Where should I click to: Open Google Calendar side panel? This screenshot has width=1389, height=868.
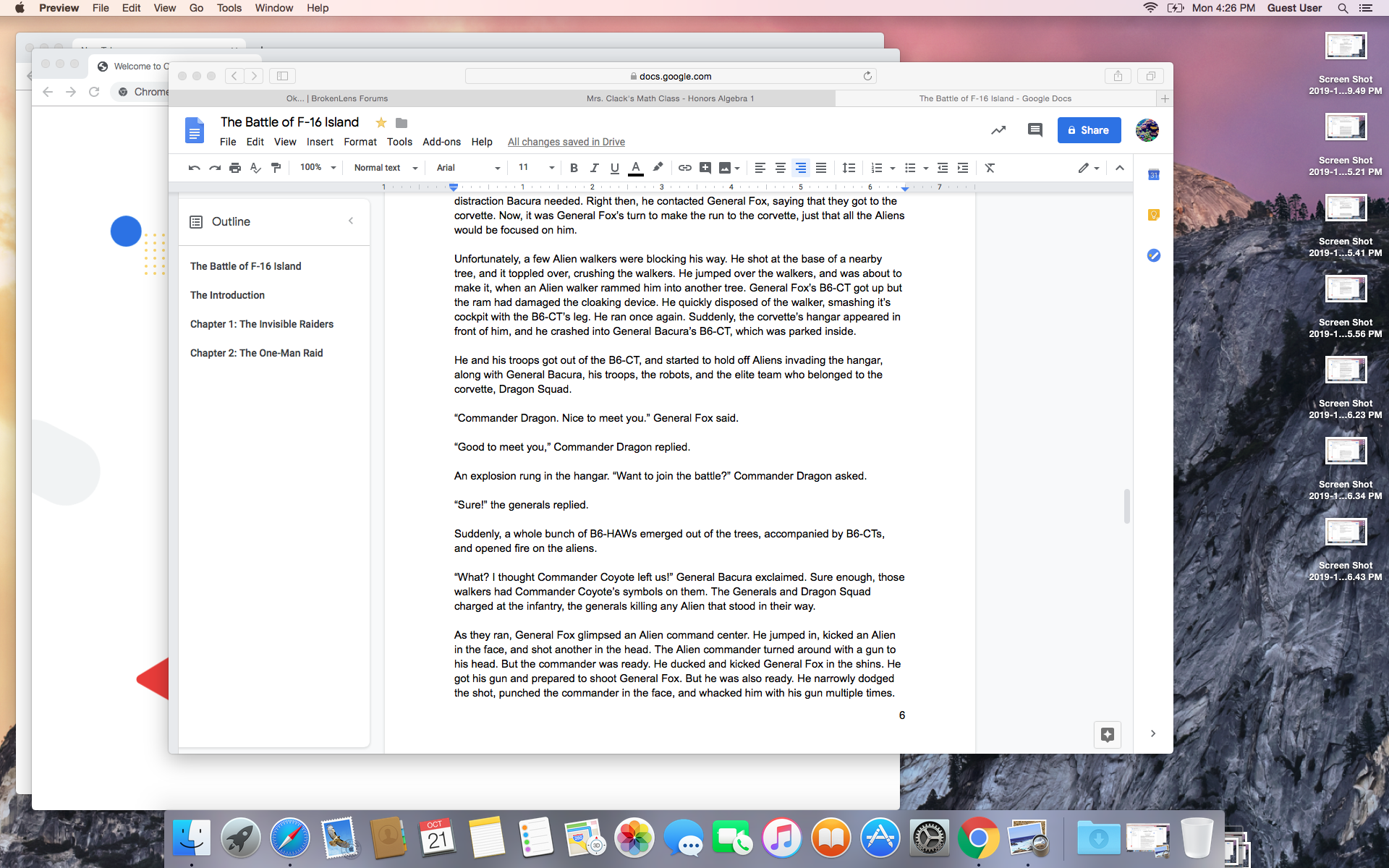(x=1154, y=174)
